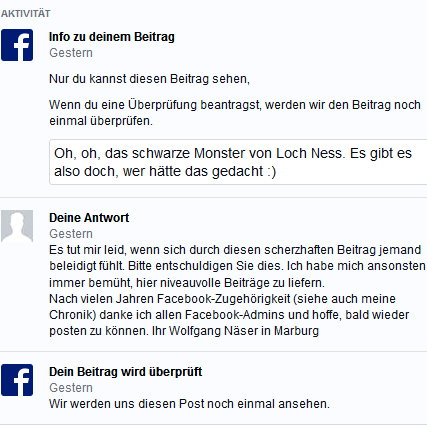Click 'also doch, wer hätte das gedacht :)' line
Screen dimensions: 427x425
pyautogui.click(x=165, y=171)
